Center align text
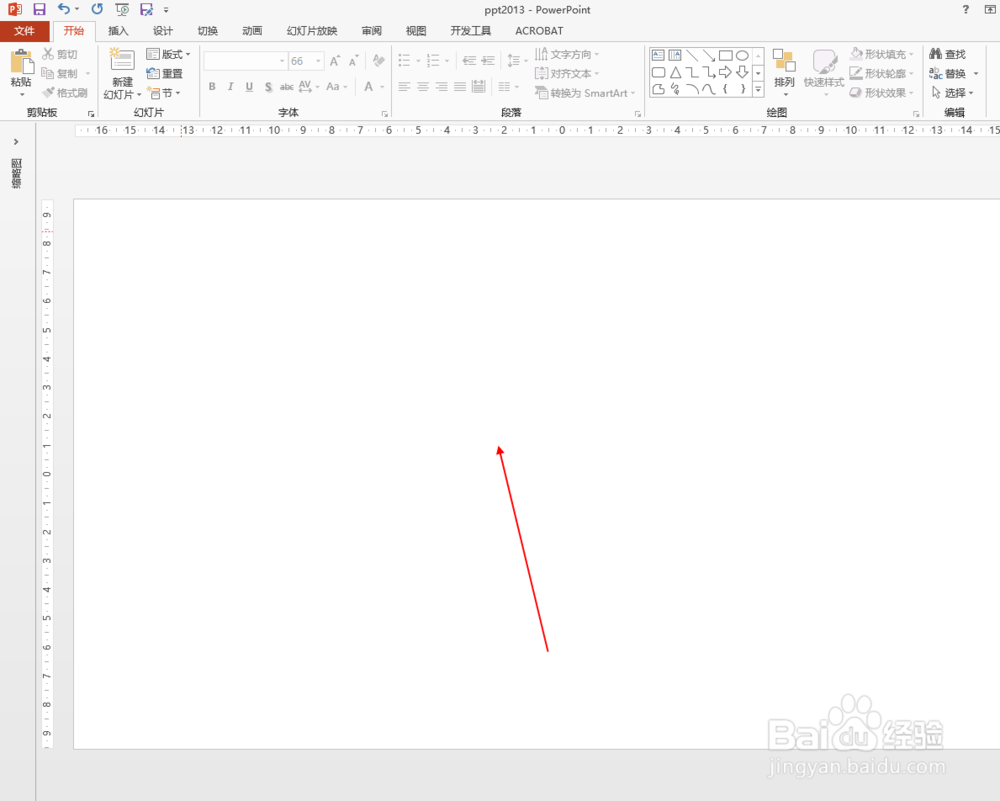The width and height of the screenshot is (1000, 801). tap(423, 87)
